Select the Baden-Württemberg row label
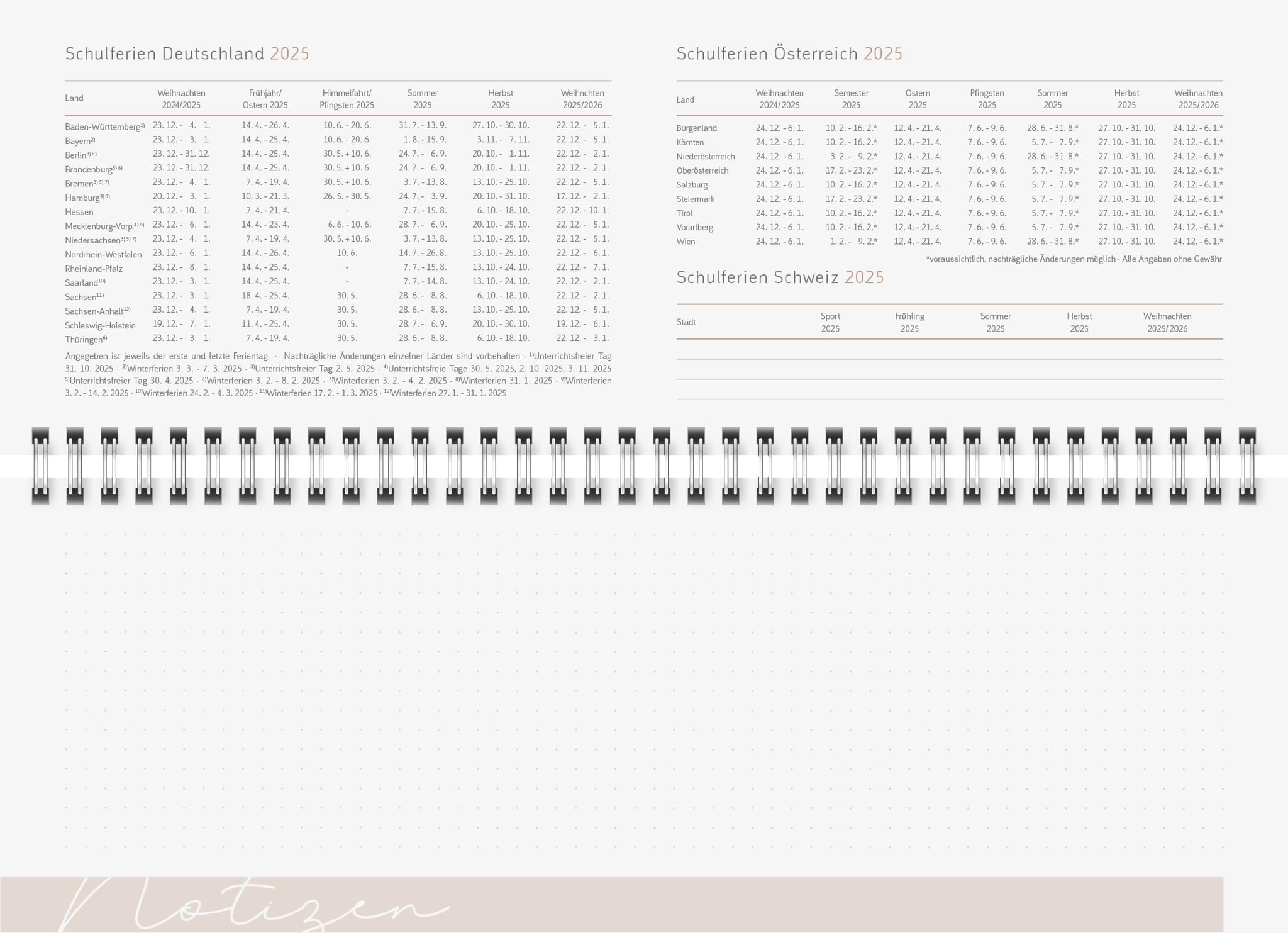The width and height of the screenshot is (1288, 933). tap(105, 126)
